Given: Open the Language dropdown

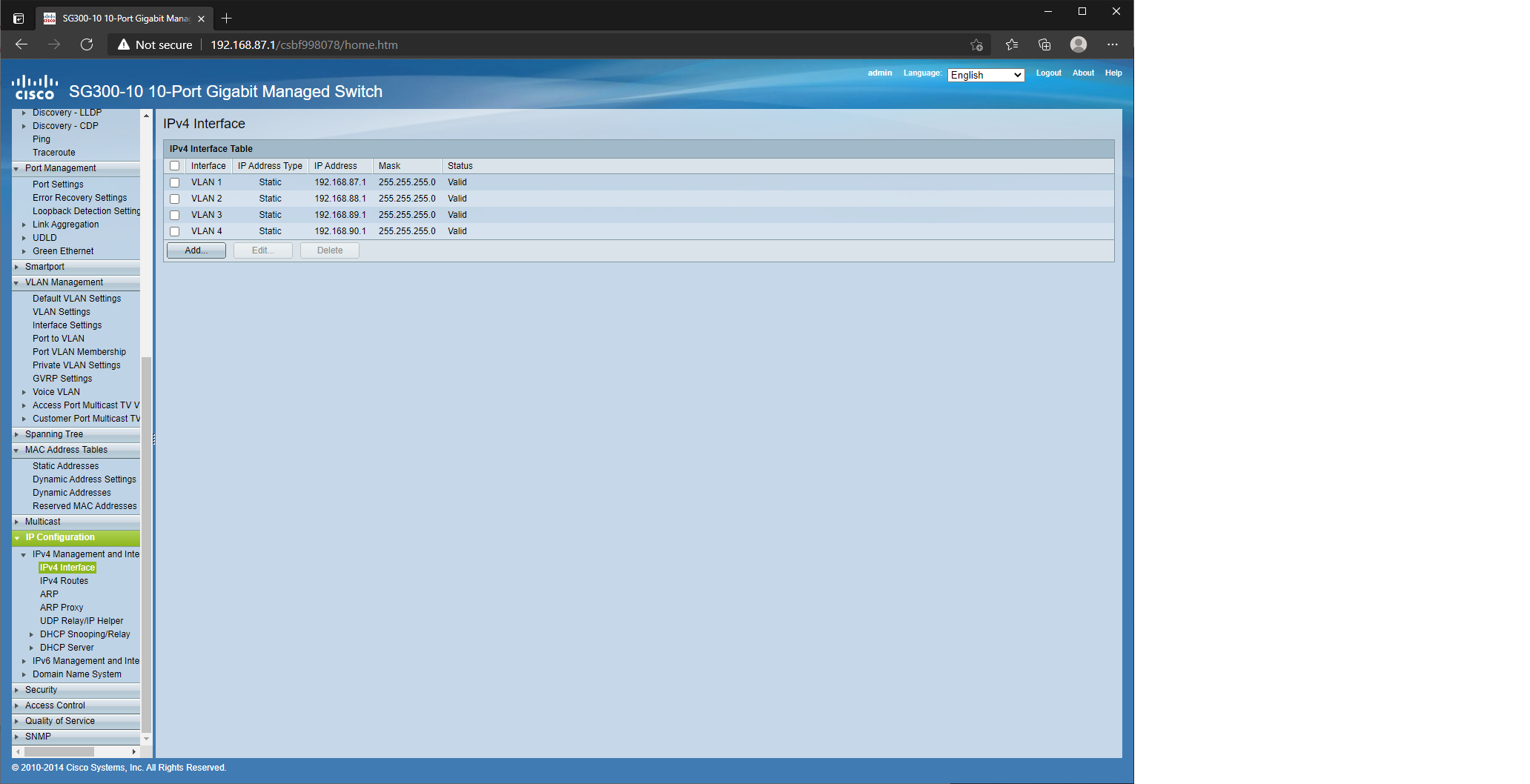Looking at the screenshot, I should point(985,74).
